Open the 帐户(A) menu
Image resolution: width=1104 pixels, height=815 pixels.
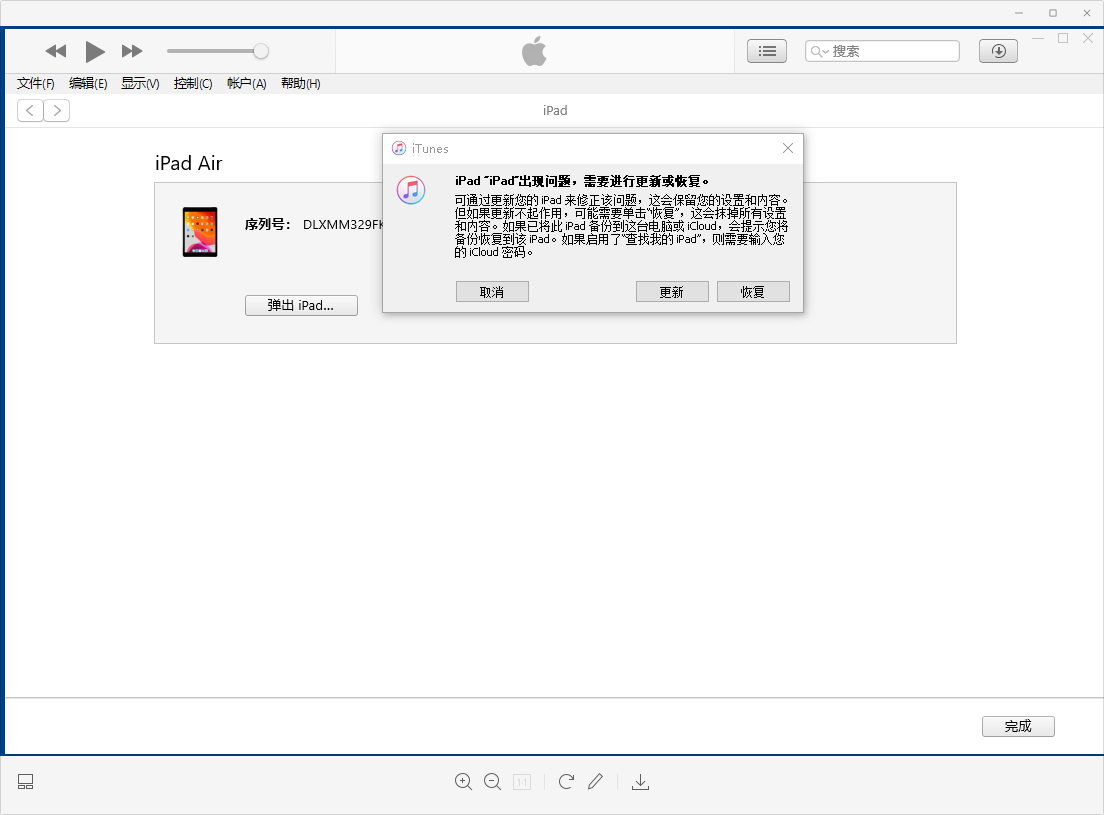click(x=246, y=84)
